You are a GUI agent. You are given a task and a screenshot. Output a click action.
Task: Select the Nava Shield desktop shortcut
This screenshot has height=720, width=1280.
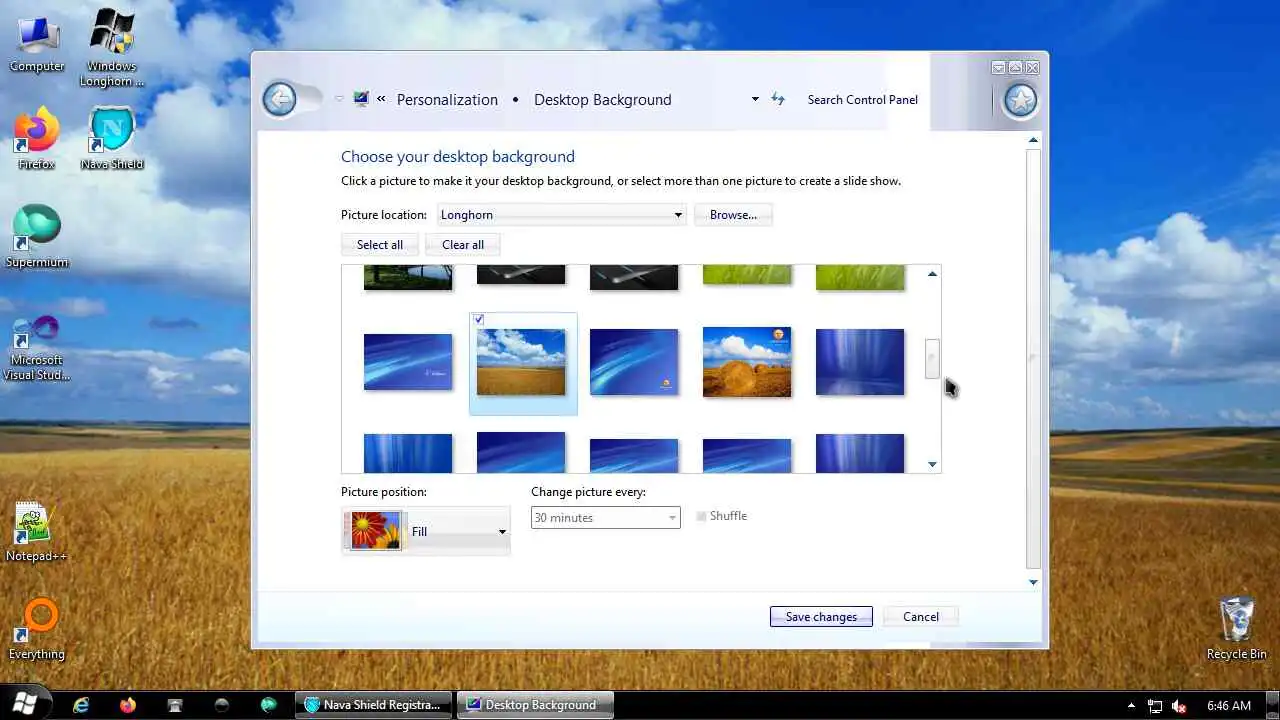tap(112, 138)
